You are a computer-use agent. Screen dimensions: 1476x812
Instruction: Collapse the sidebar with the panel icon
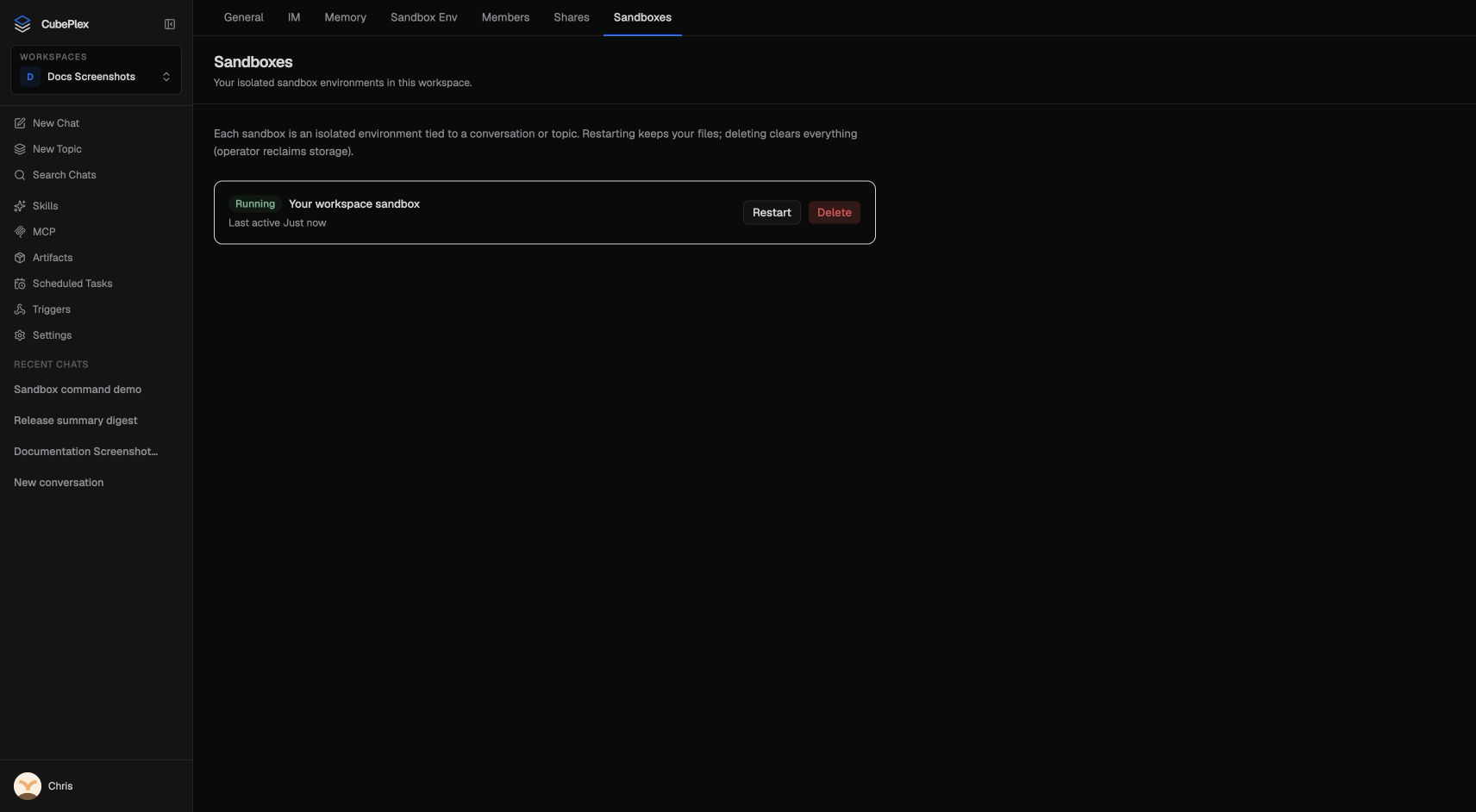pos(170,24)
